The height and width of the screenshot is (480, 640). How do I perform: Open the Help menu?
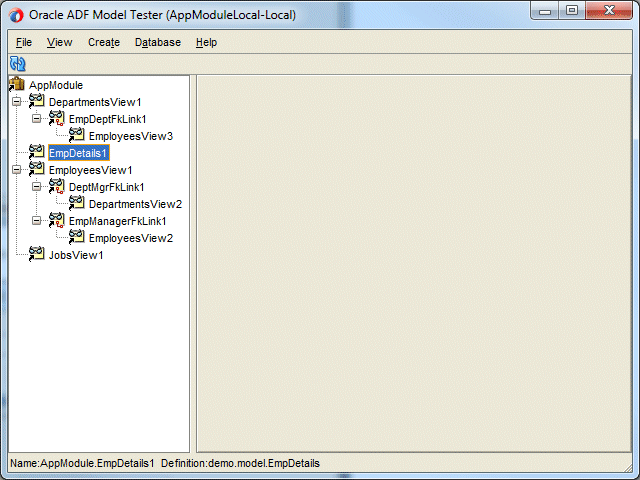[x=207, y=42]
